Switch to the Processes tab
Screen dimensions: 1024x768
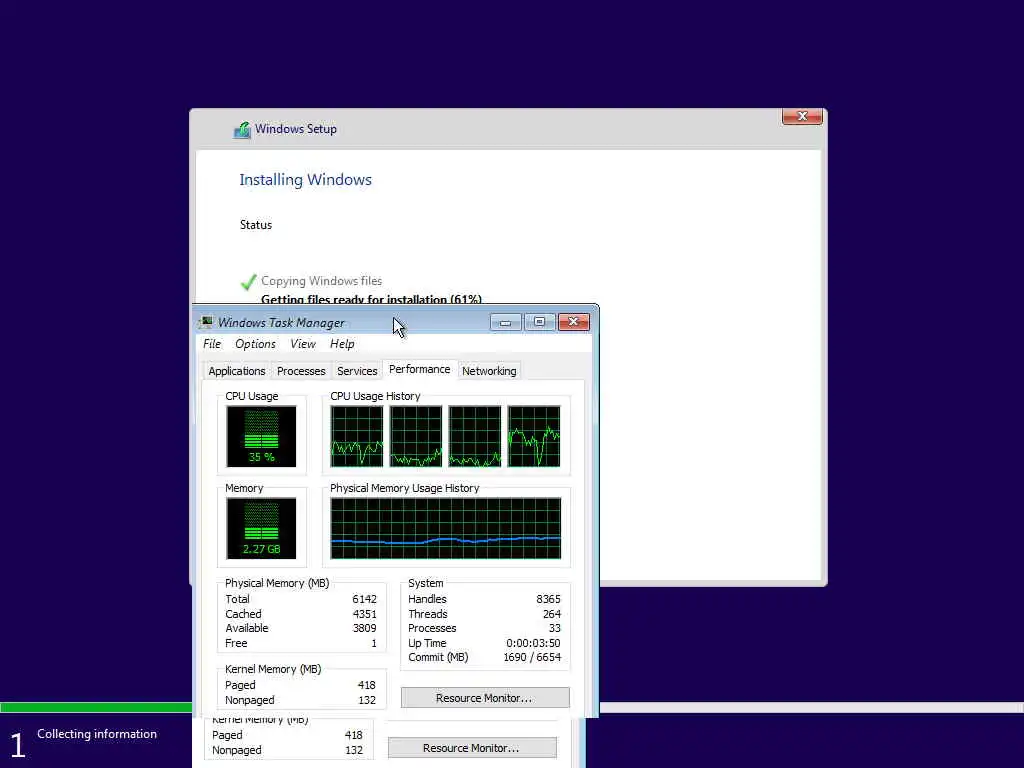tap(300, 371)
